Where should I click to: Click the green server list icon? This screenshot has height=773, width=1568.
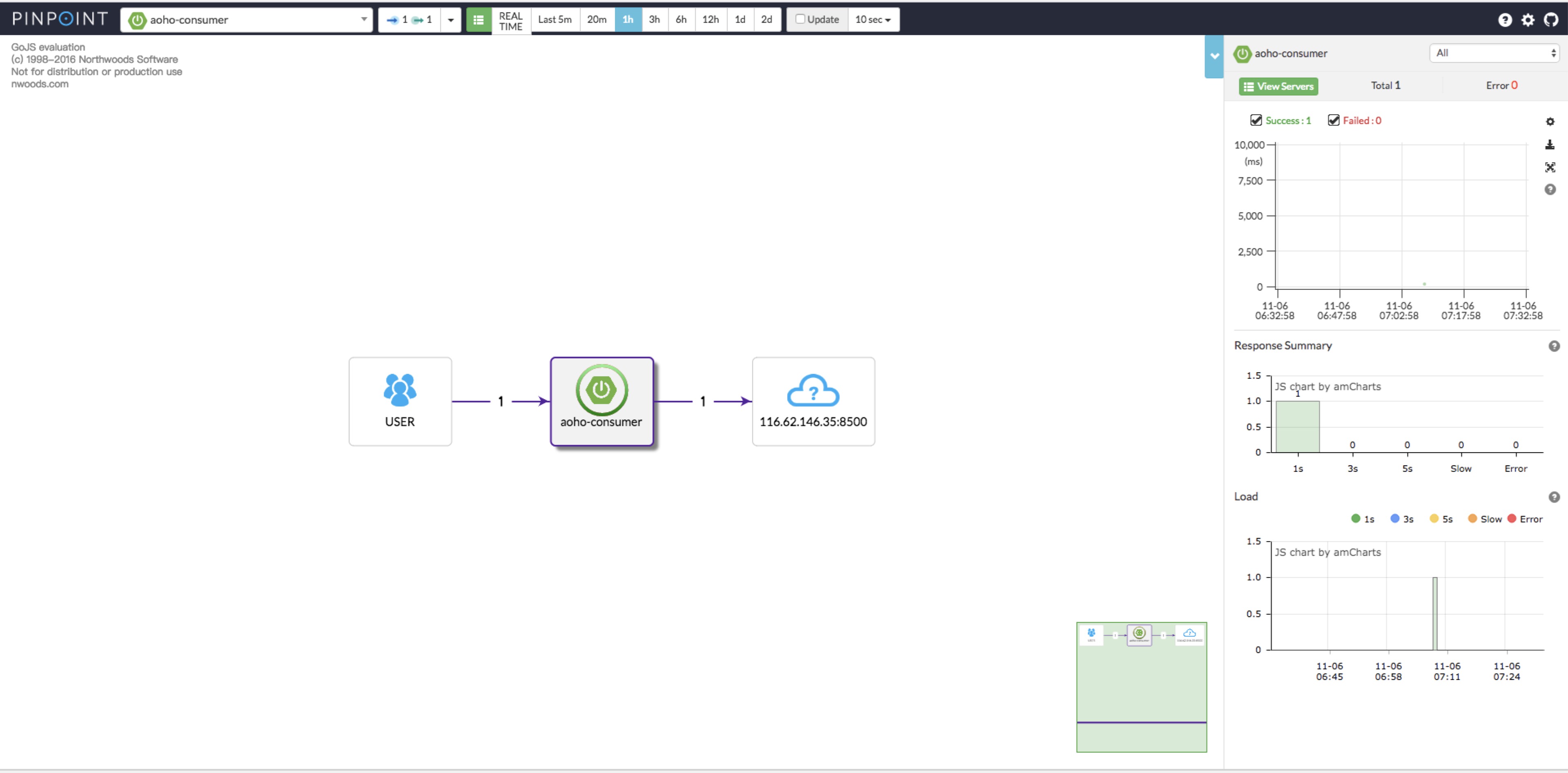click(x=479, y=20)
